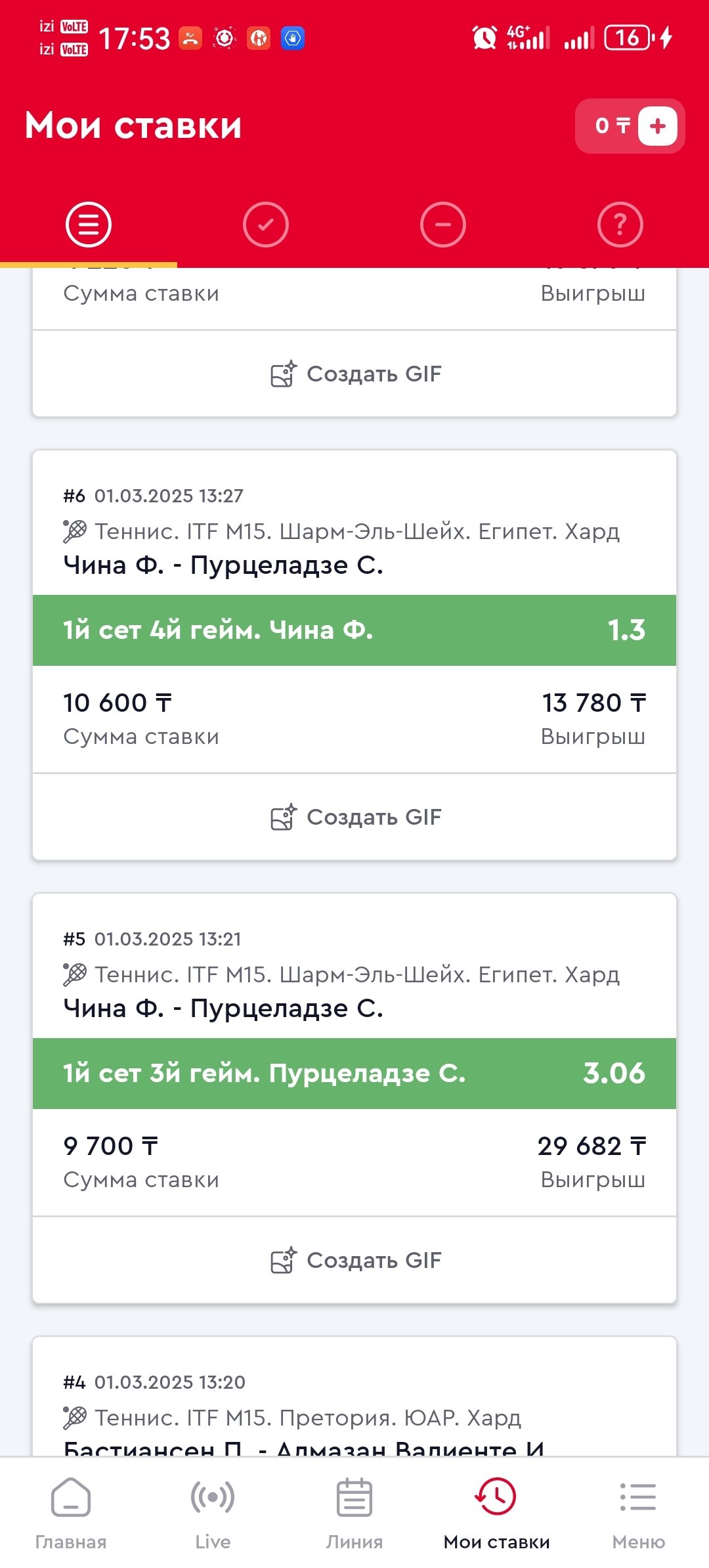Create GIF for the topmost bet card
709x1568 pixels.
tap(355, 374)
